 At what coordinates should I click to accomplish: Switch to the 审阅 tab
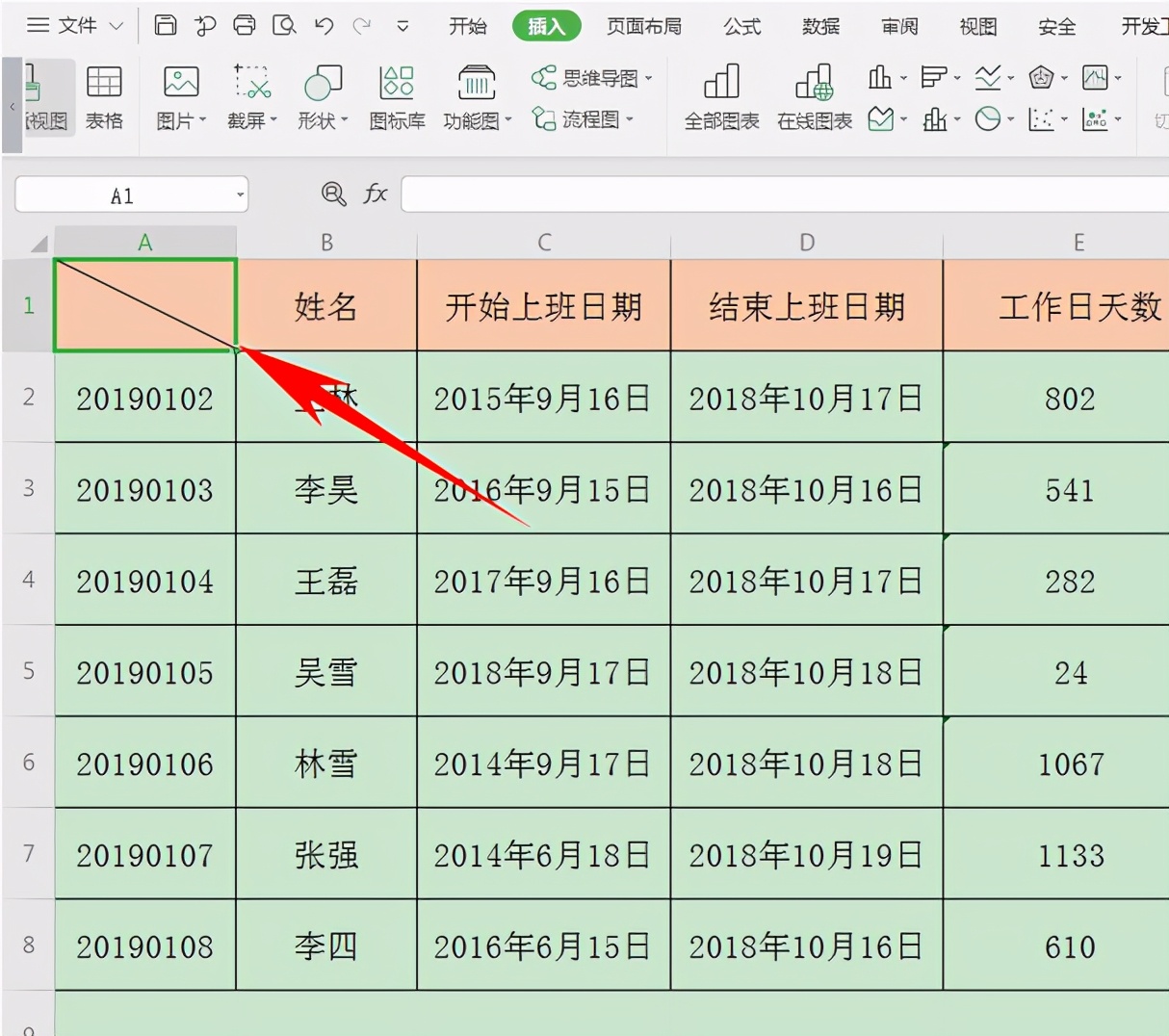click(x=899, y=26)
